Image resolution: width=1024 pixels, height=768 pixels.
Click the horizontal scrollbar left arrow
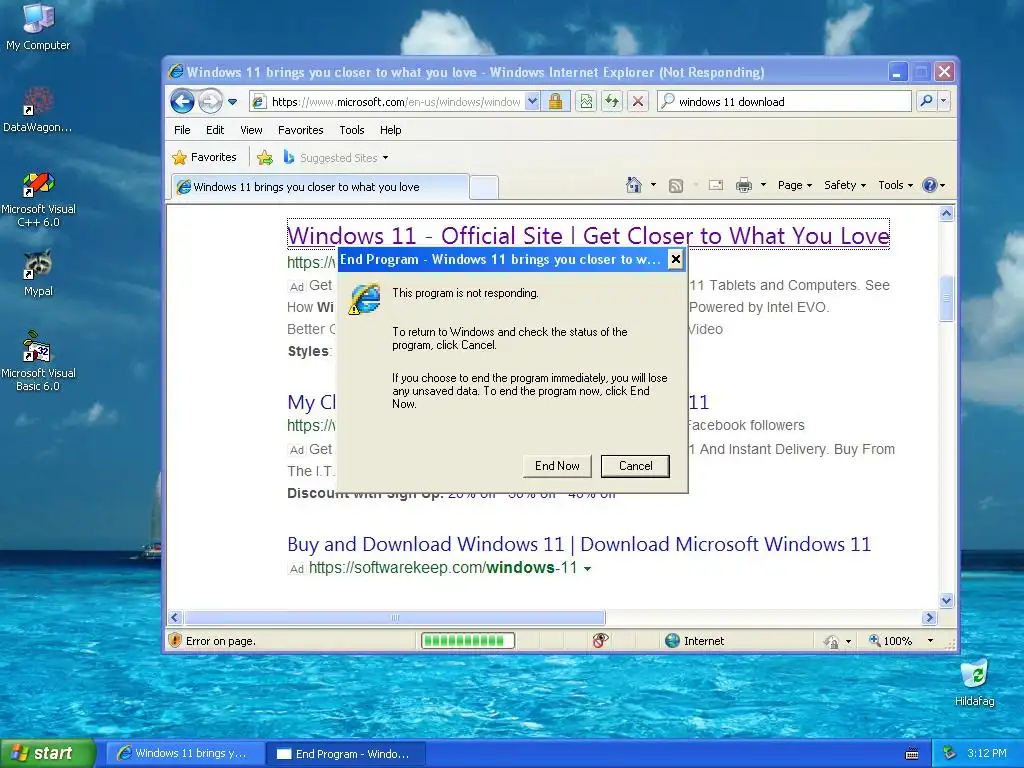(x=175, y=617)
